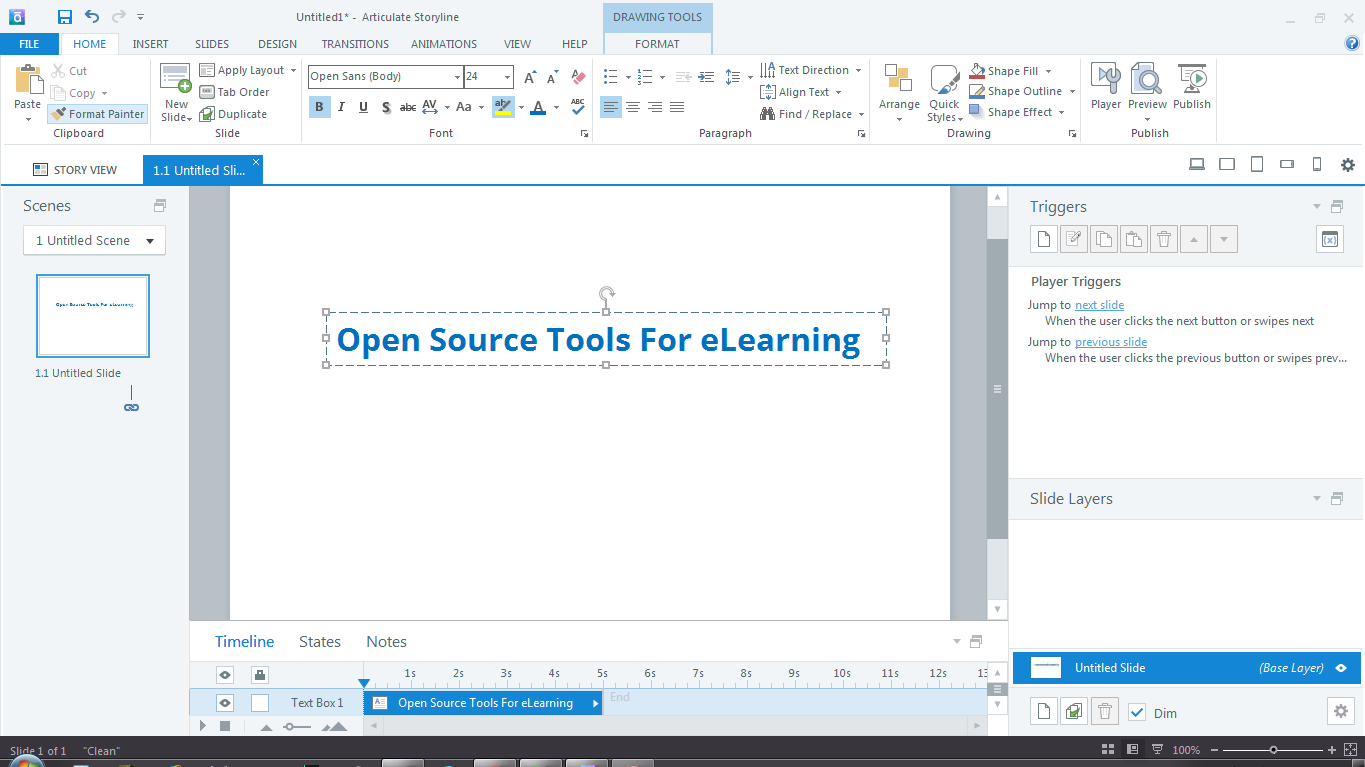Undo the last action in the quick access toolbar
The width and height of the screenshot is (1365, 767).
click(92, 17)
